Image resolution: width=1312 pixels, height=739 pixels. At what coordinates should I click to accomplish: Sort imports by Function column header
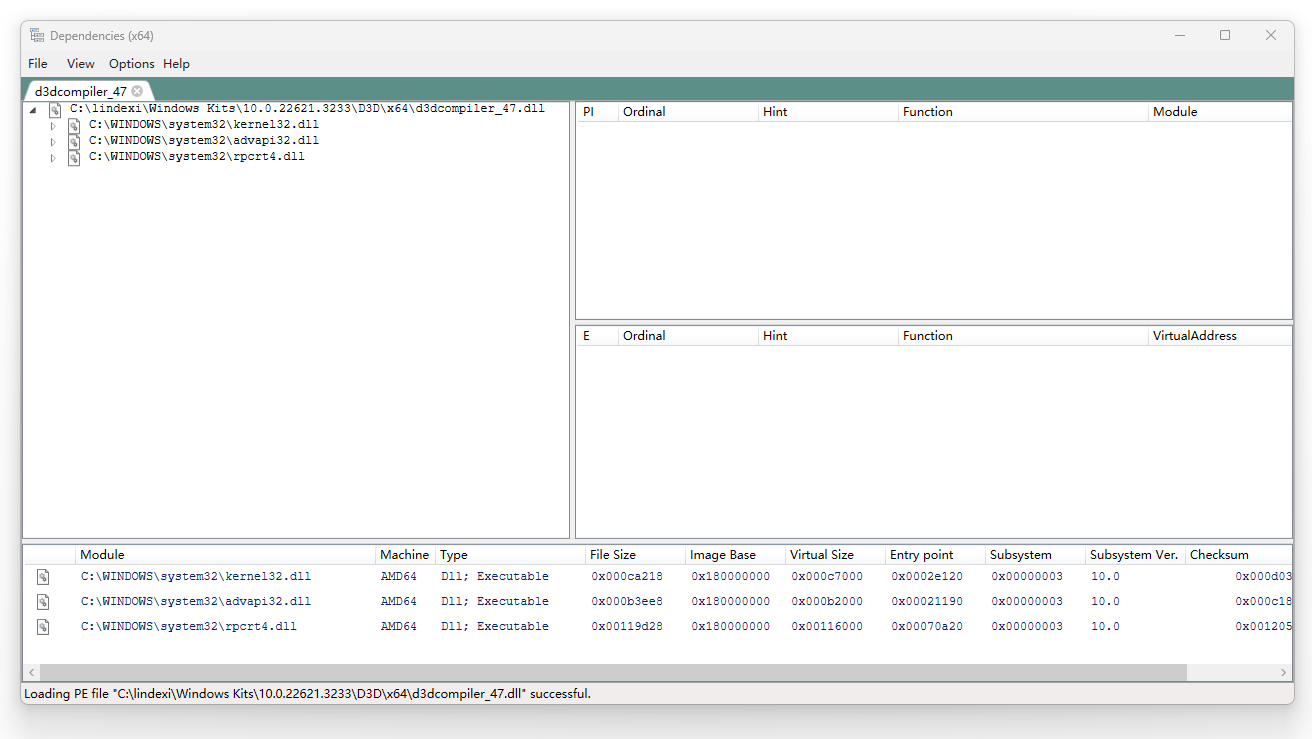tap(1023, 112)
